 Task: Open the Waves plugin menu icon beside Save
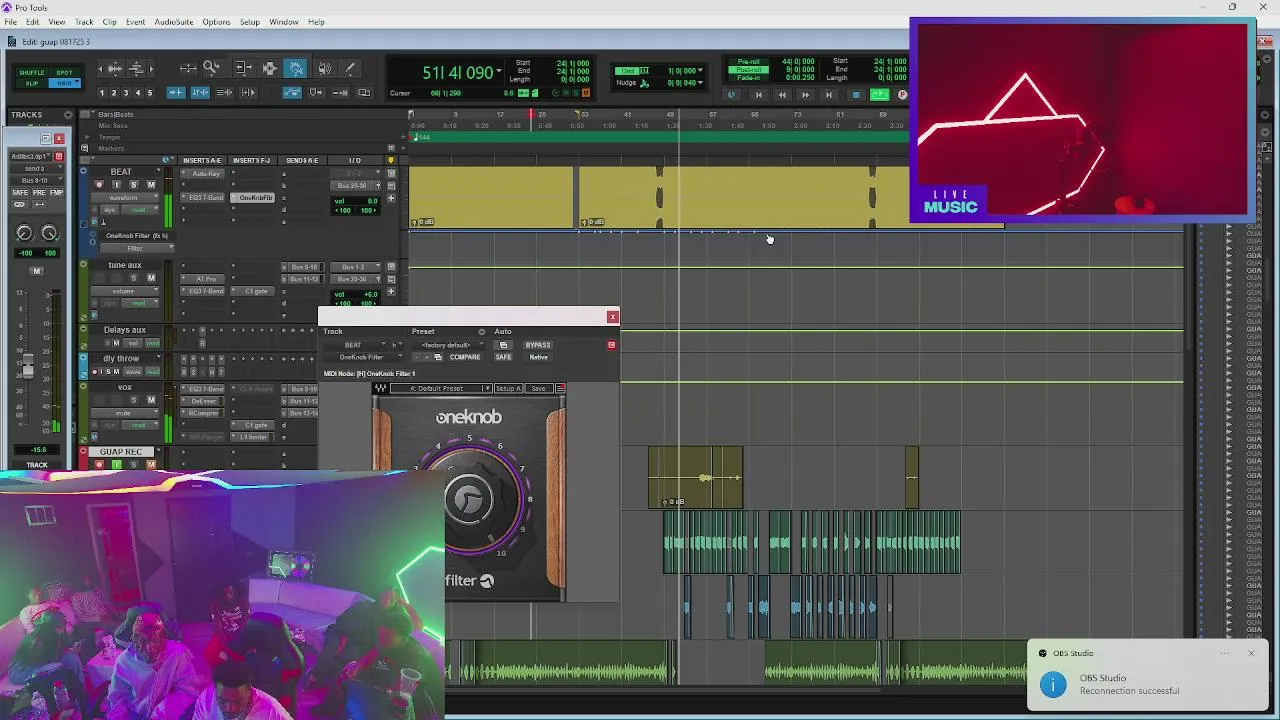pos(560,388)
